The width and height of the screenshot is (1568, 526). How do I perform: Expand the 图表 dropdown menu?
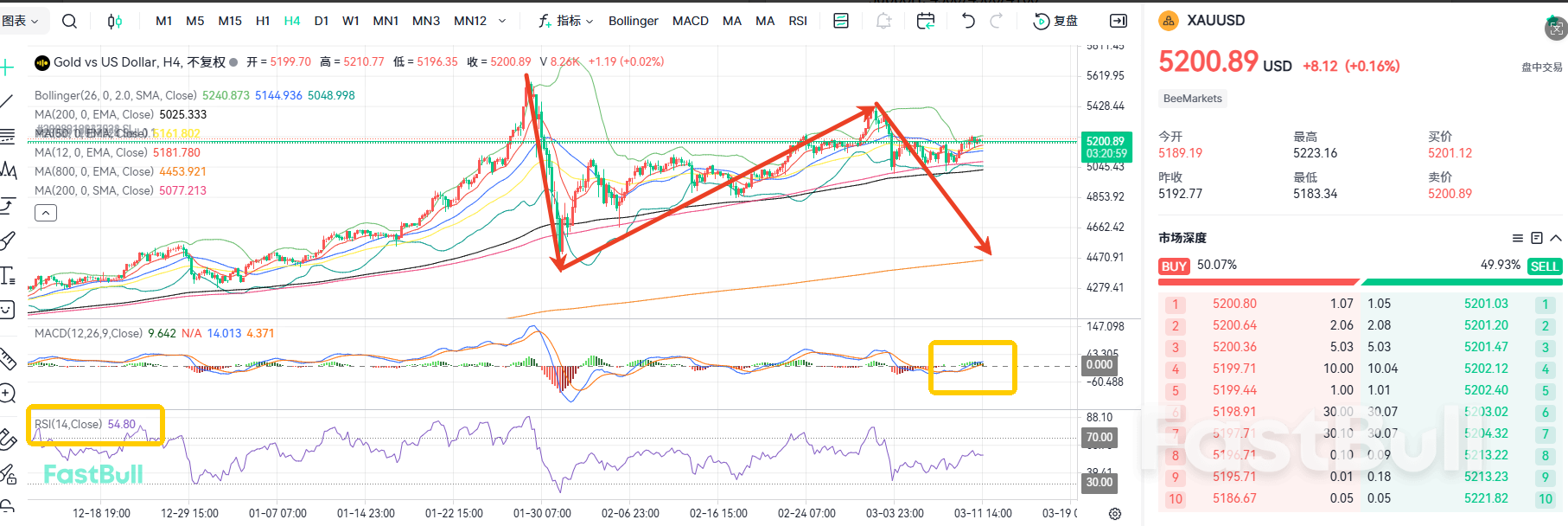[21, 21]
